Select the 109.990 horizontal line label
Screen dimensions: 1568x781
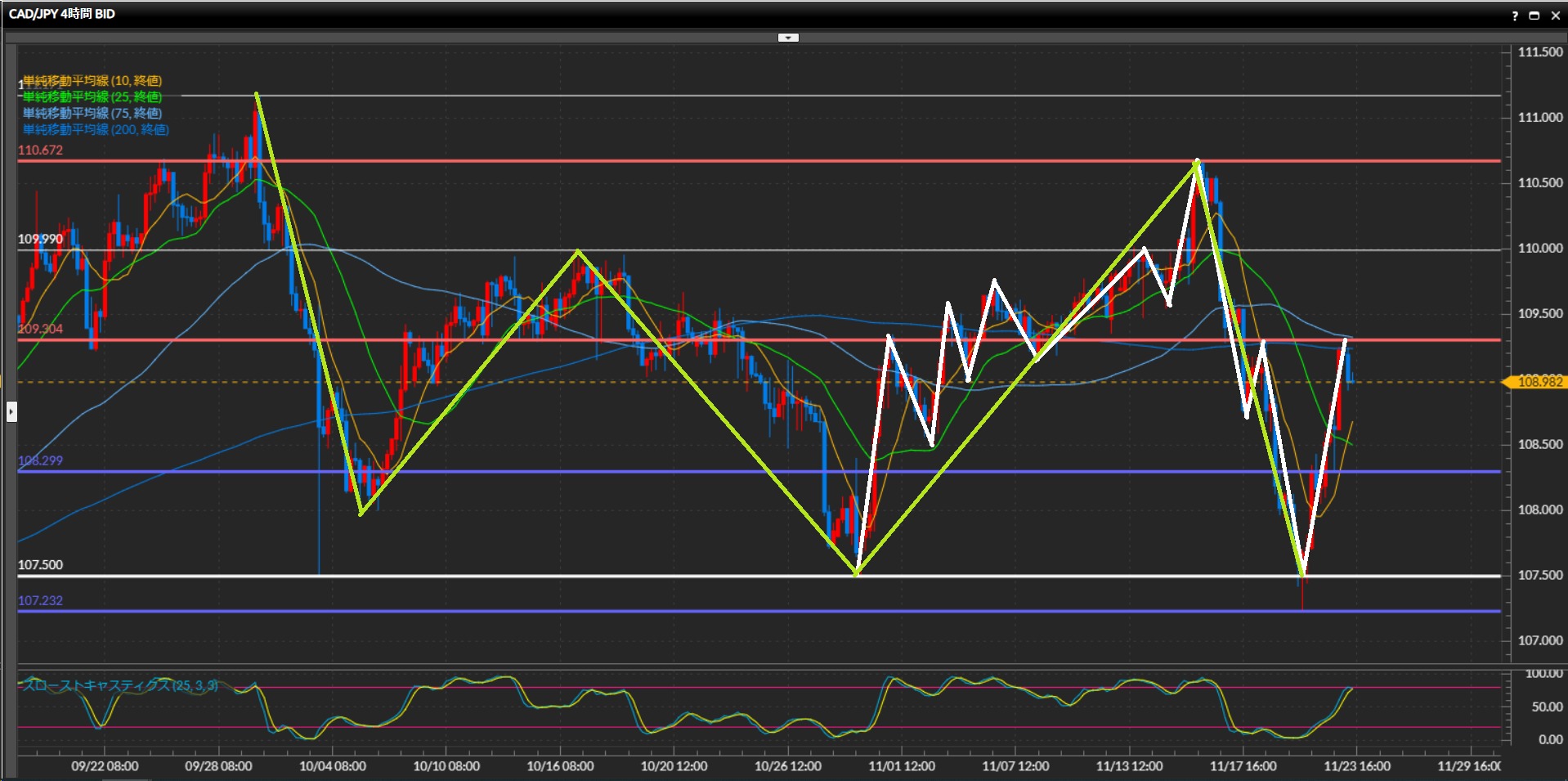(x=41, y=239)
